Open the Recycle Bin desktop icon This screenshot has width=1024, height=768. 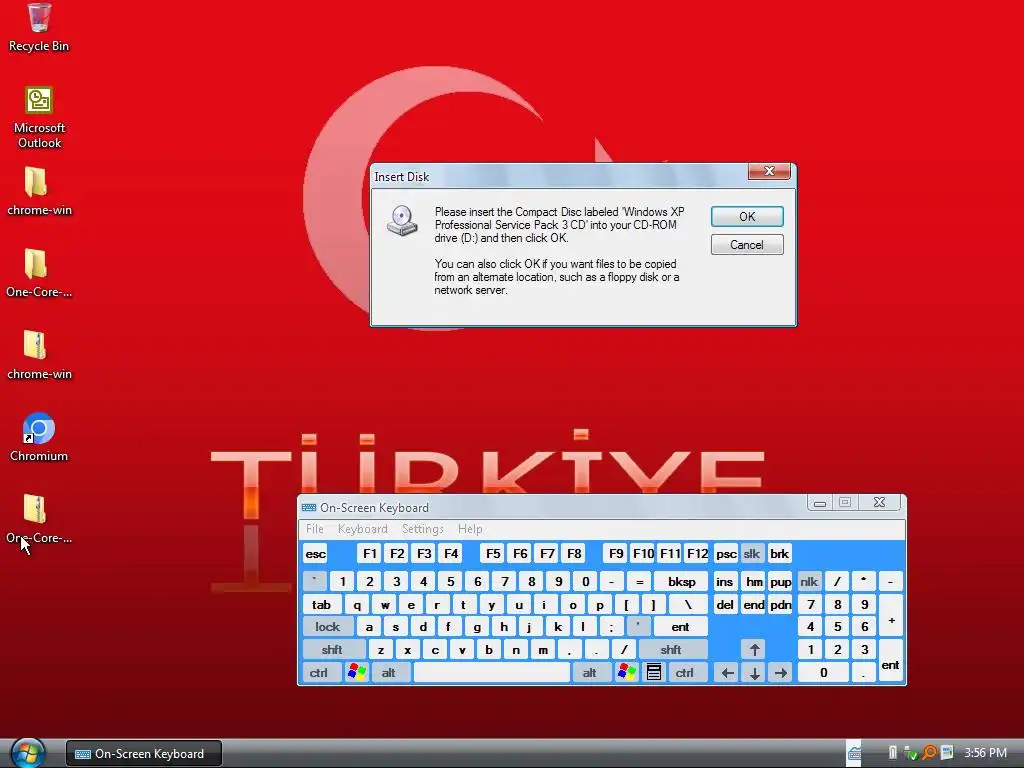[39, 27]
